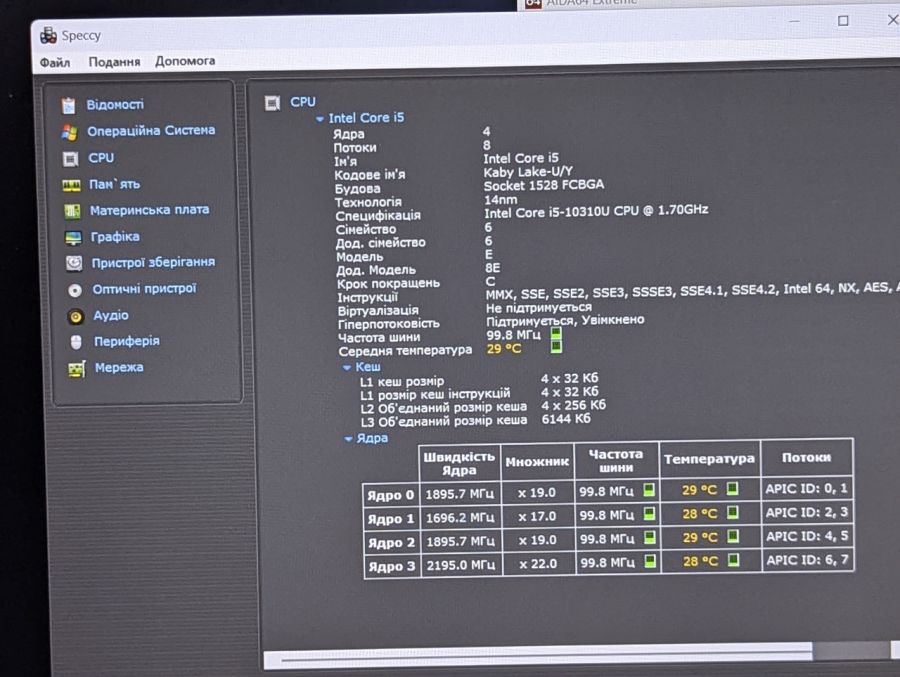Screen dimensions: 900x677
Task: Click green graph icon next to Частота шини 99.8 МГц
Action: click(556, 334)
